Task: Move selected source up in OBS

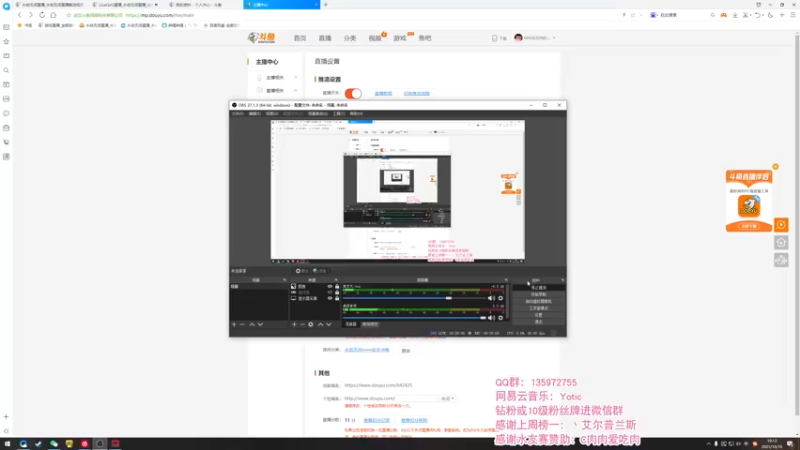Action: tap(320, 324)
